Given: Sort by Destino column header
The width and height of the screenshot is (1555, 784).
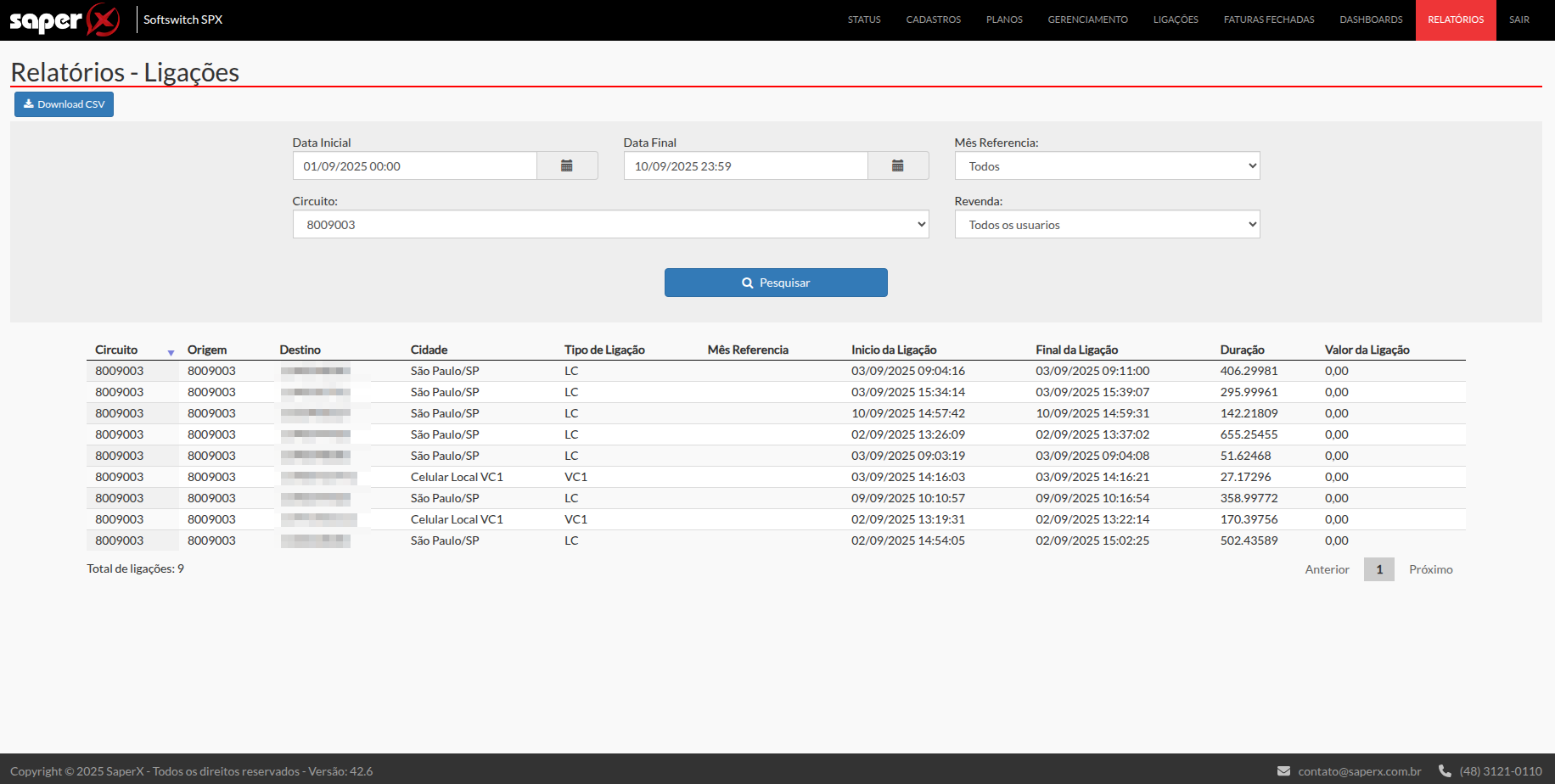Looking at the screenshot, I should click(300, 350).
